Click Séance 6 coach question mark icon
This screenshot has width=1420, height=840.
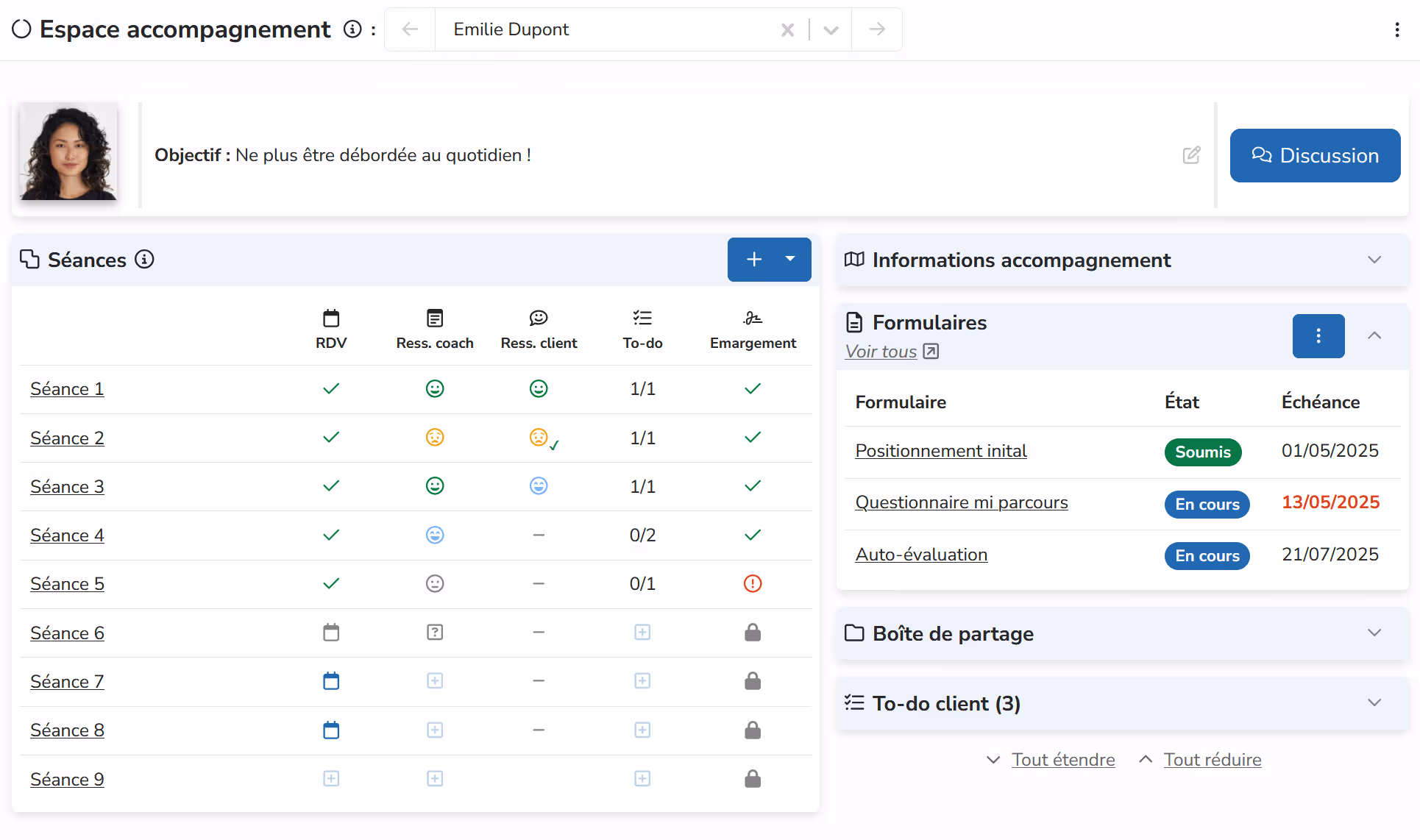[x=435, y=632]
